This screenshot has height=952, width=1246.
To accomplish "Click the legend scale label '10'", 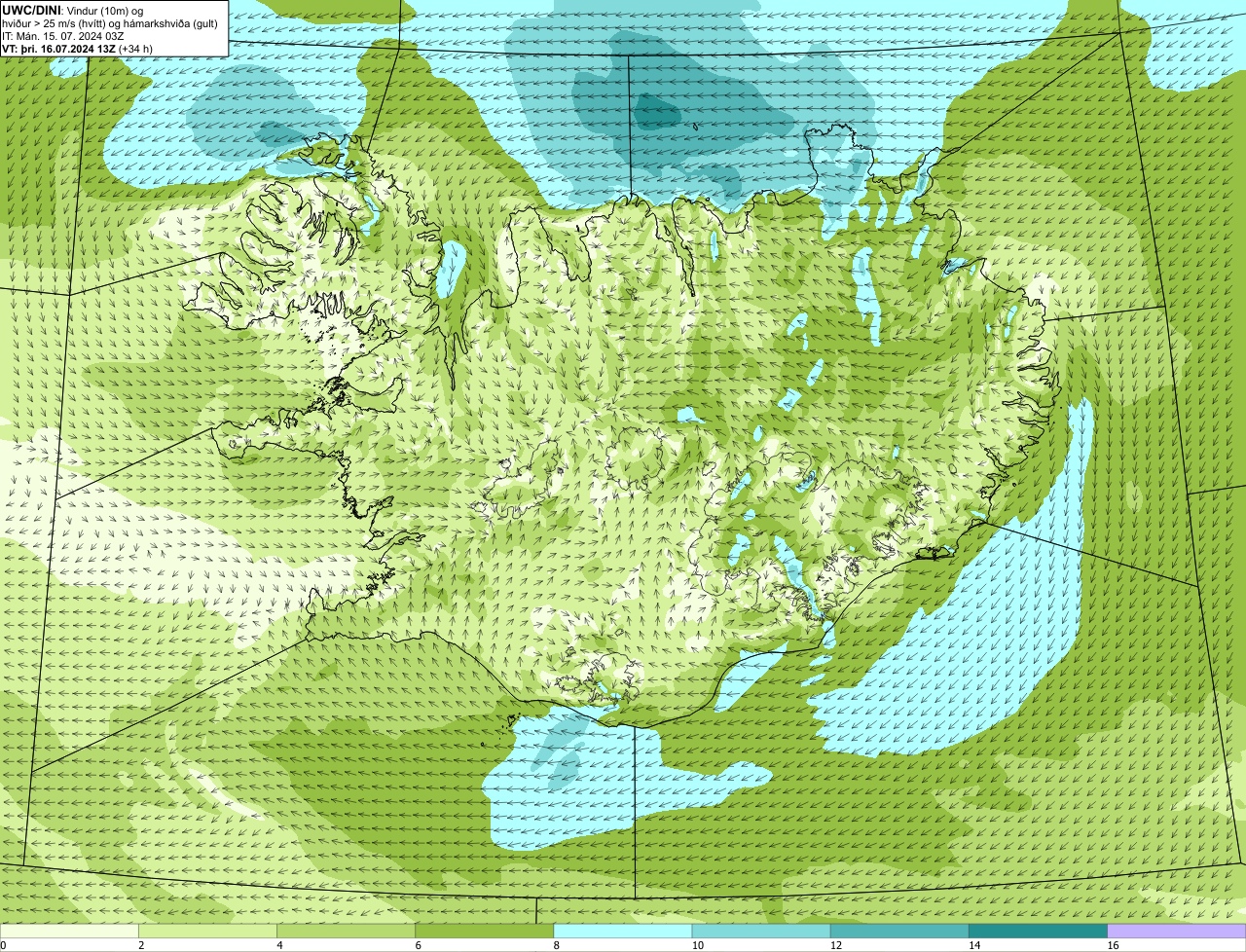I will (x=698, y=945).
